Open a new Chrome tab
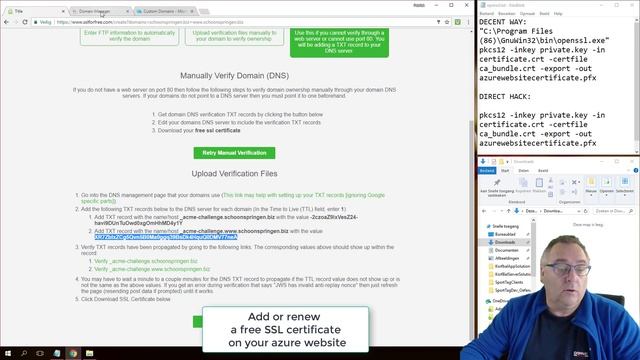This screenshot has width=640, height=360. pyautogui.click(x=204, y=11)
